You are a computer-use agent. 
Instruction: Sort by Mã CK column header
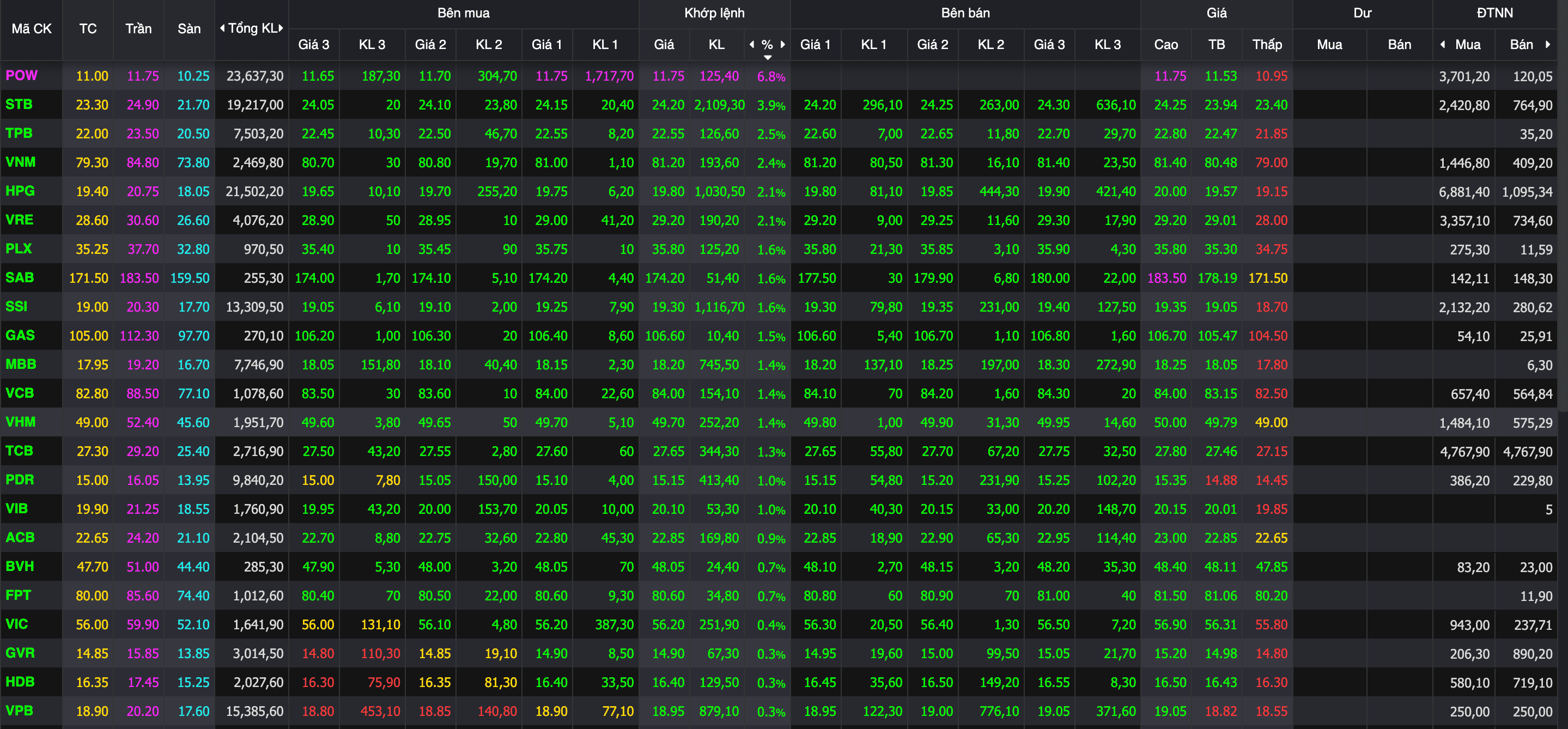32,28
